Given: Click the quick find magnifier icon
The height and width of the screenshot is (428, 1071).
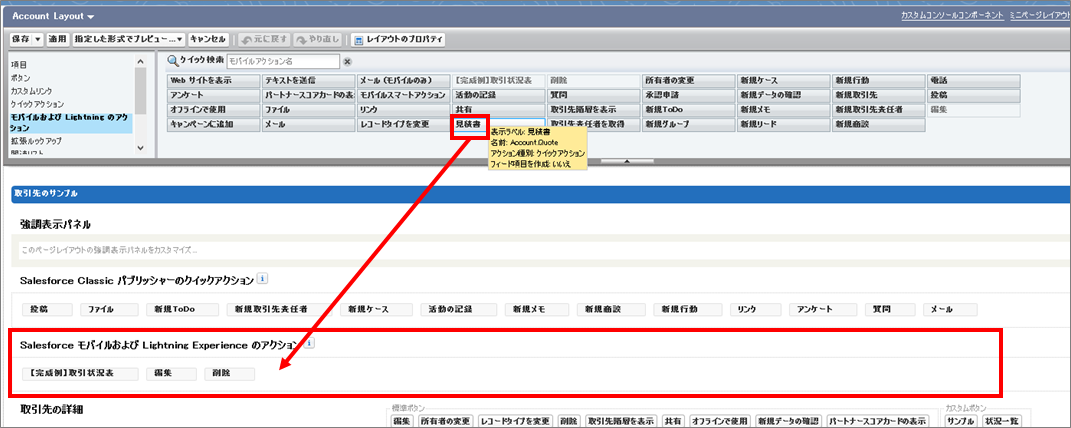Looking at the screenshot, I should point(173,61).
